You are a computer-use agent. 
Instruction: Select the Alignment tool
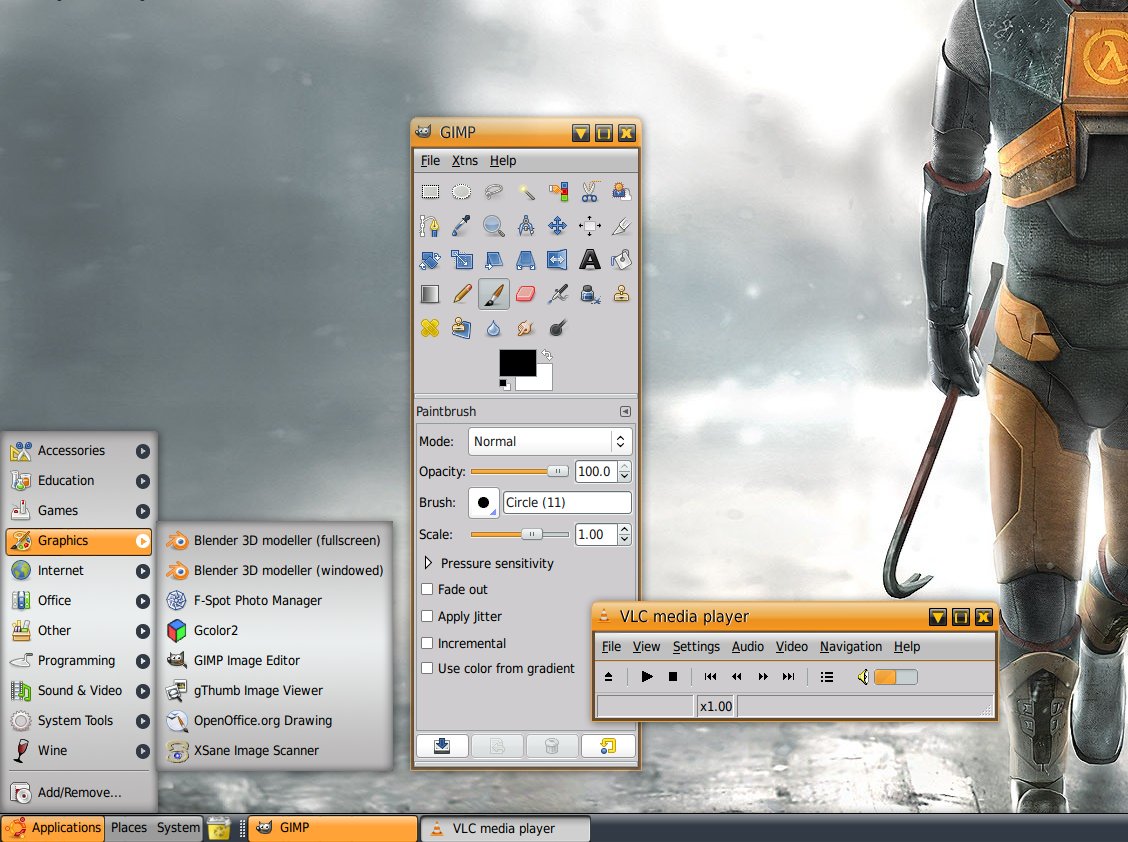[590, 226]
